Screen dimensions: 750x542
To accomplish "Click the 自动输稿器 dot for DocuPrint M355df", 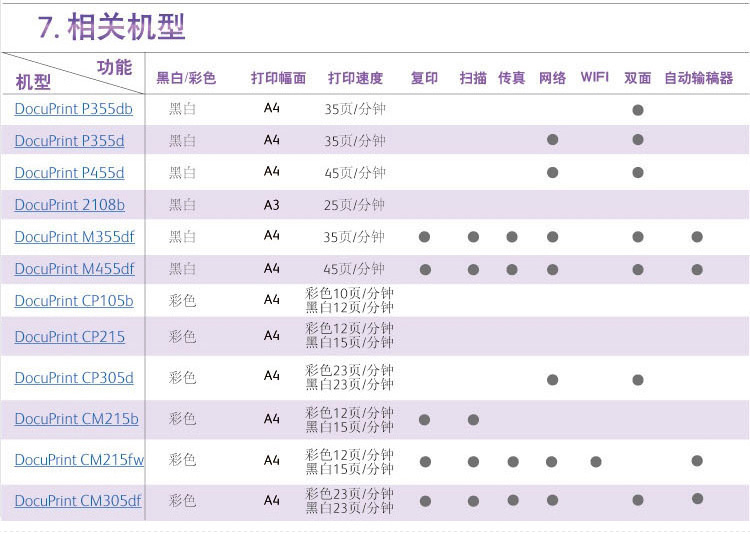I will [x=697, y=237].
